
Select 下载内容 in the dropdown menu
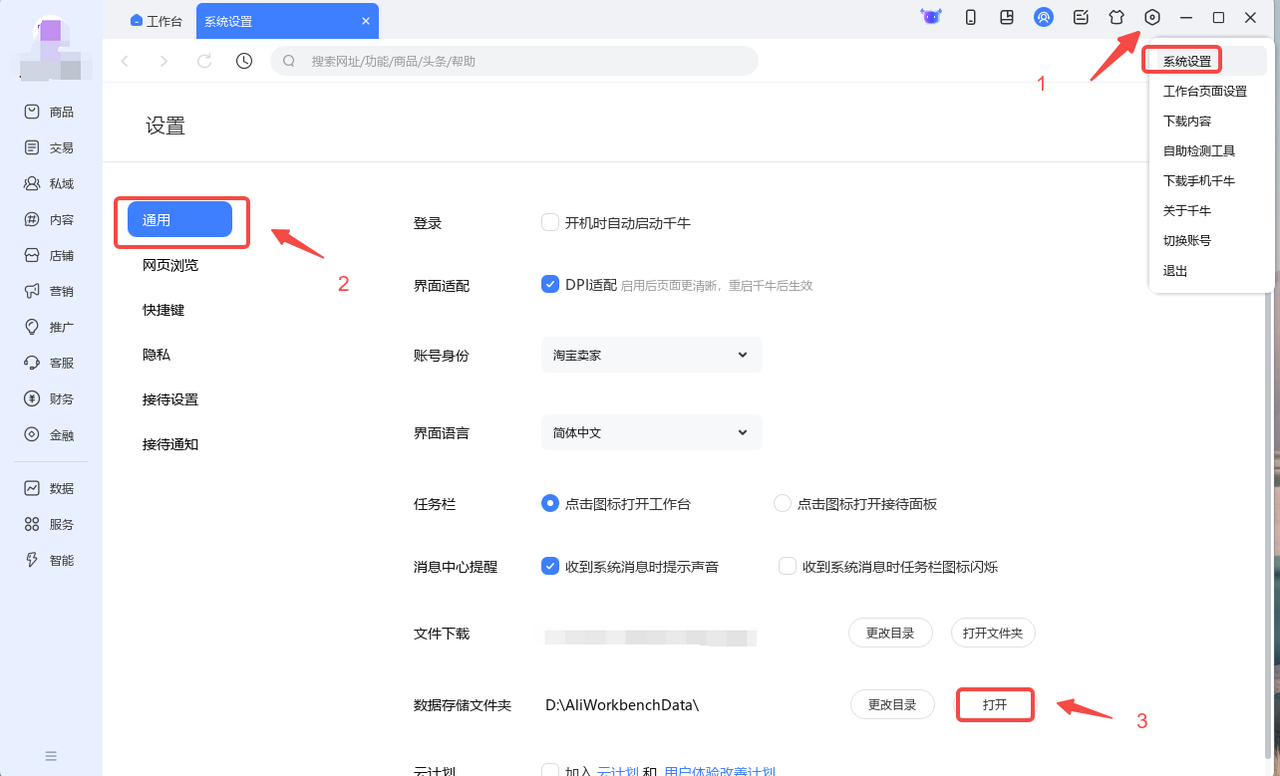click(1187, 121)
